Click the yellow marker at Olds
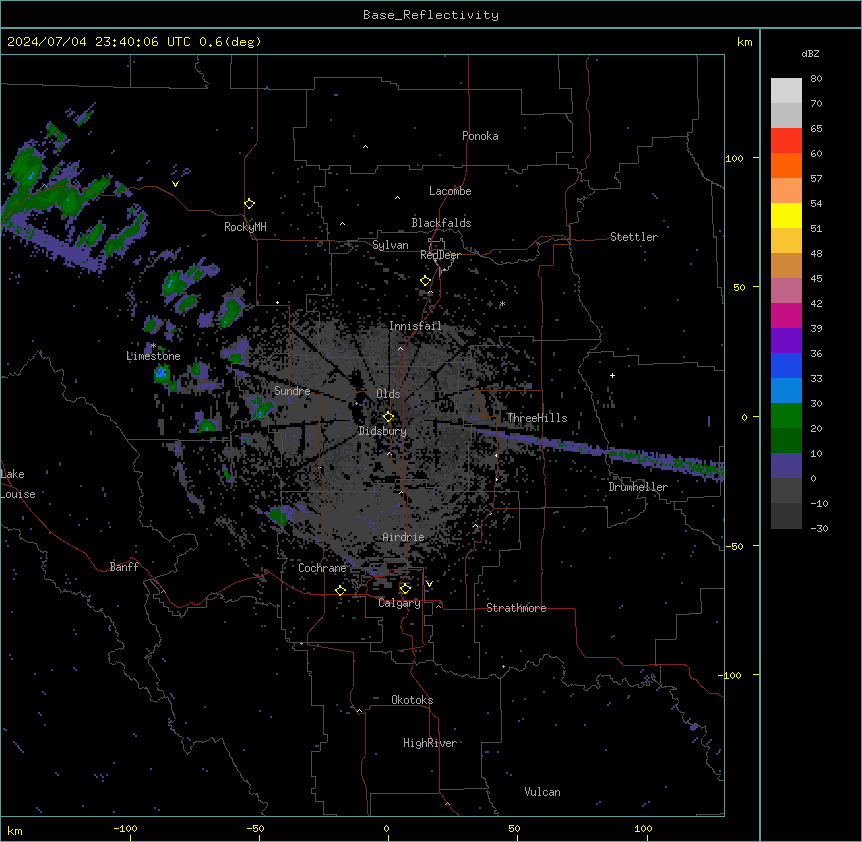862x842 pixels. 388,417
